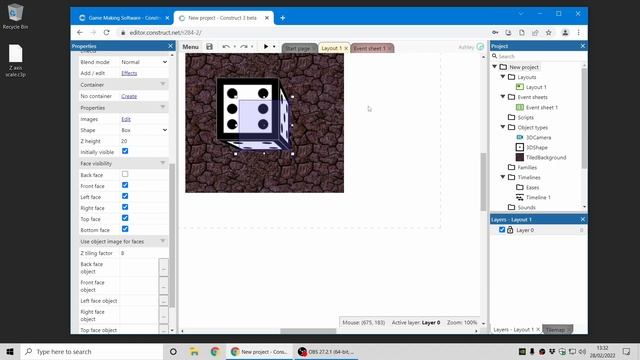
Task: Click the Z height value field
Action: click(144, 141)
